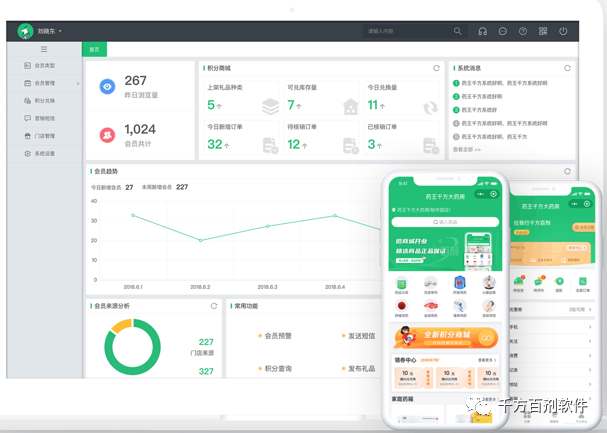The image size is (607, 433).
Task: Click the 会员预警 shortcut
Action: pos(277,336)
